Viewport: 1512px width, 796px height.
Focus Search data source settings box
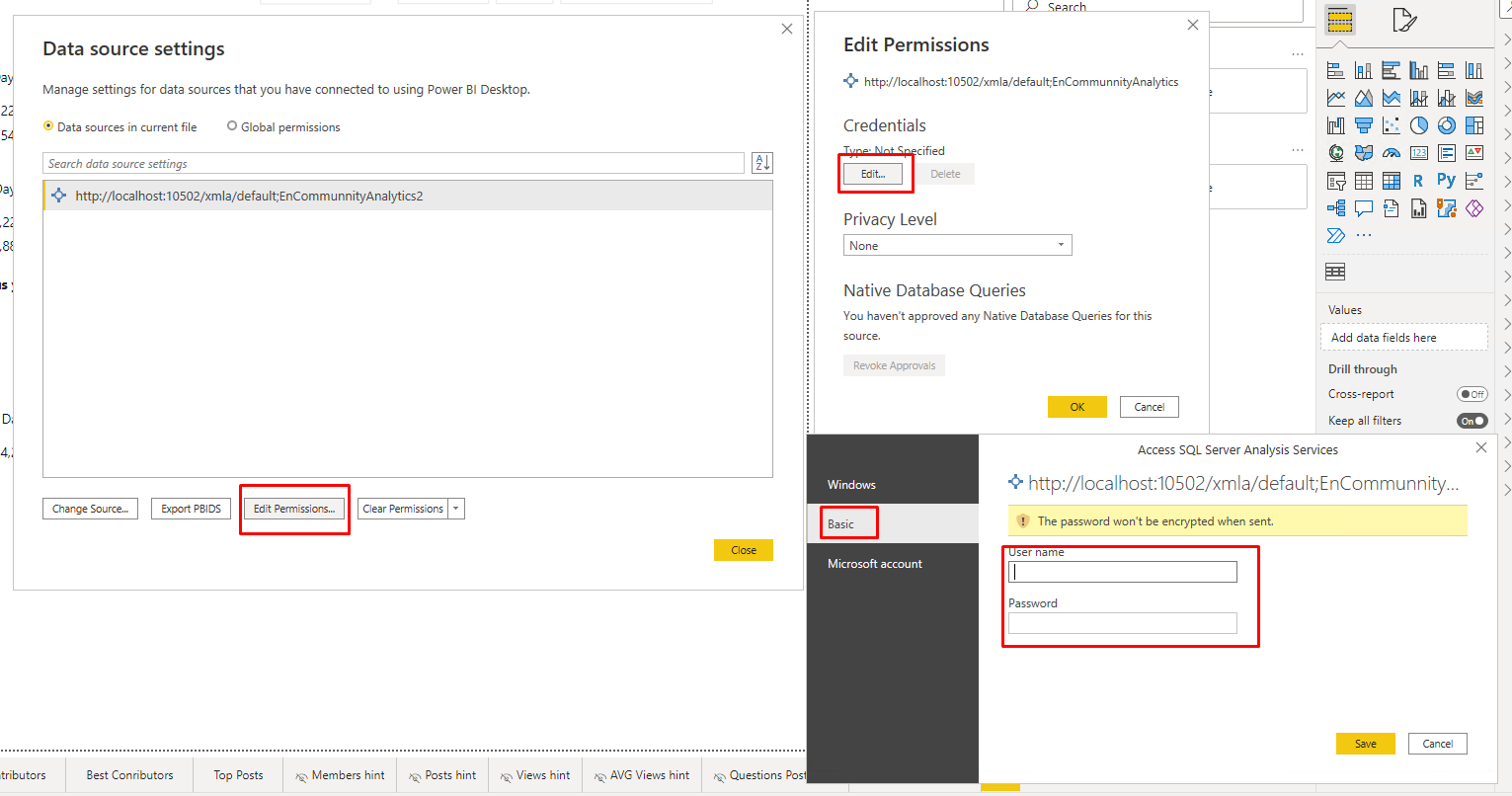(x=394, y=163)
